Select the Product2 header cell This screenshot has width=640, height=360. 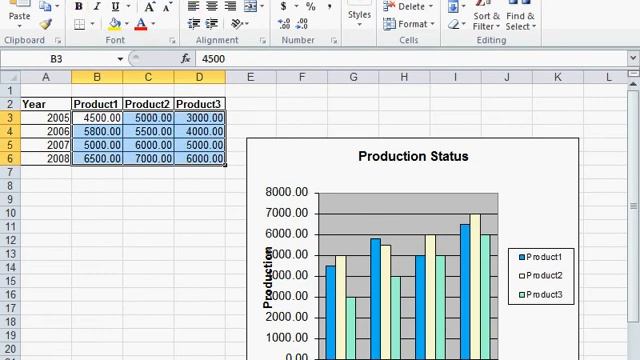148,104
